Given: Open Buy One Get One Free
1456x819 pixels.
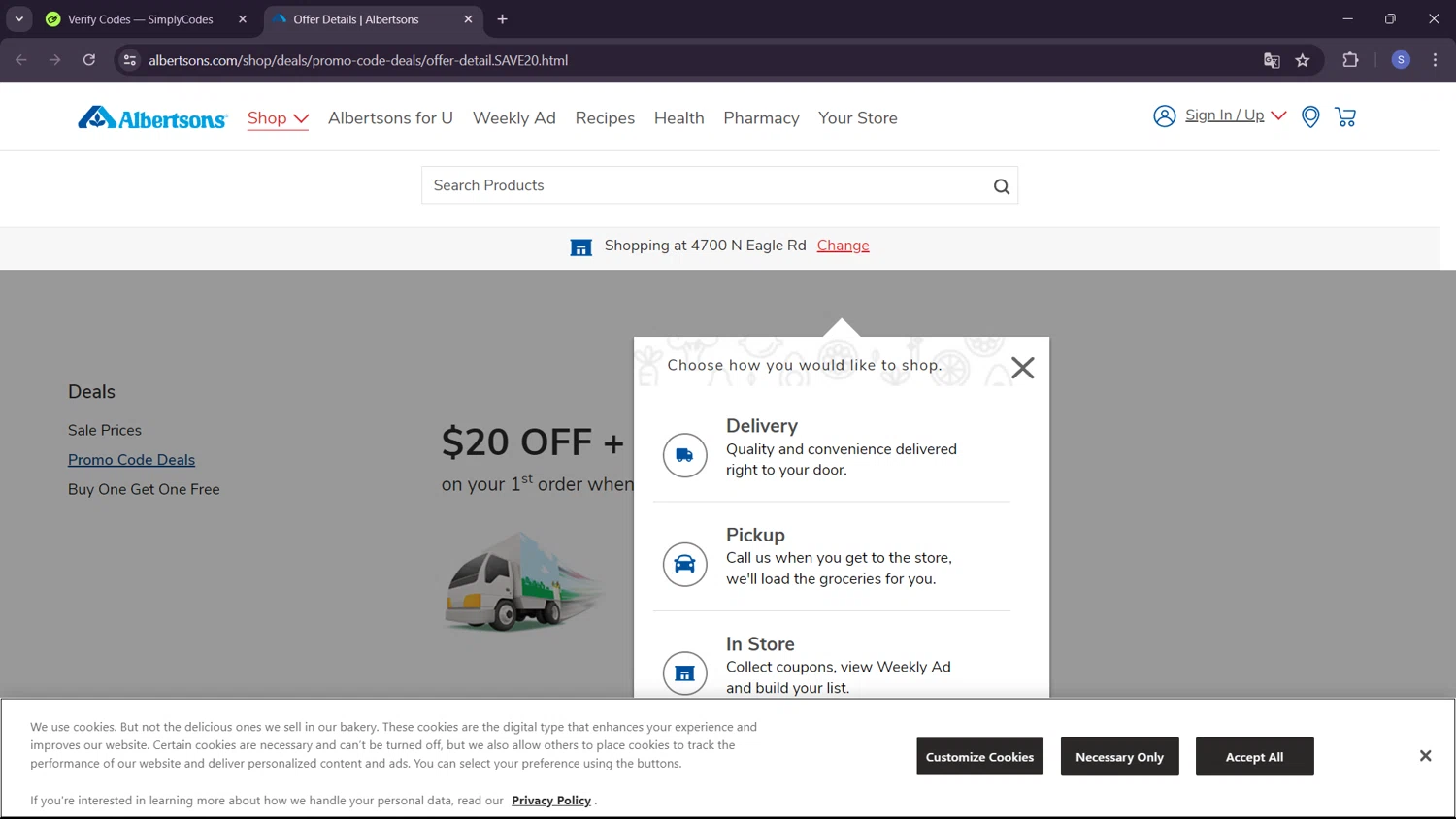Looking at the screenshot, I should point(144,489).
